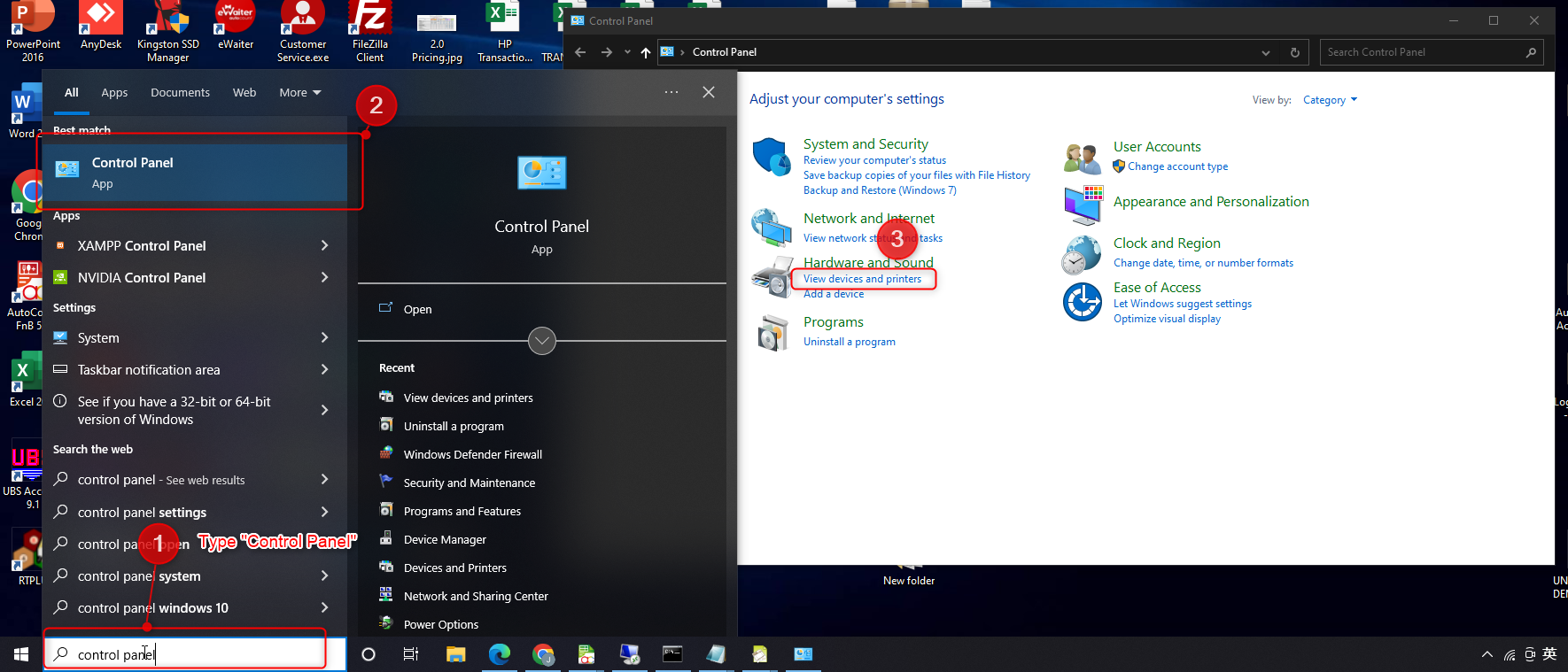1568x672 pixels.
Task: Expand more actions with circled chevron
Action: [542, 341]
